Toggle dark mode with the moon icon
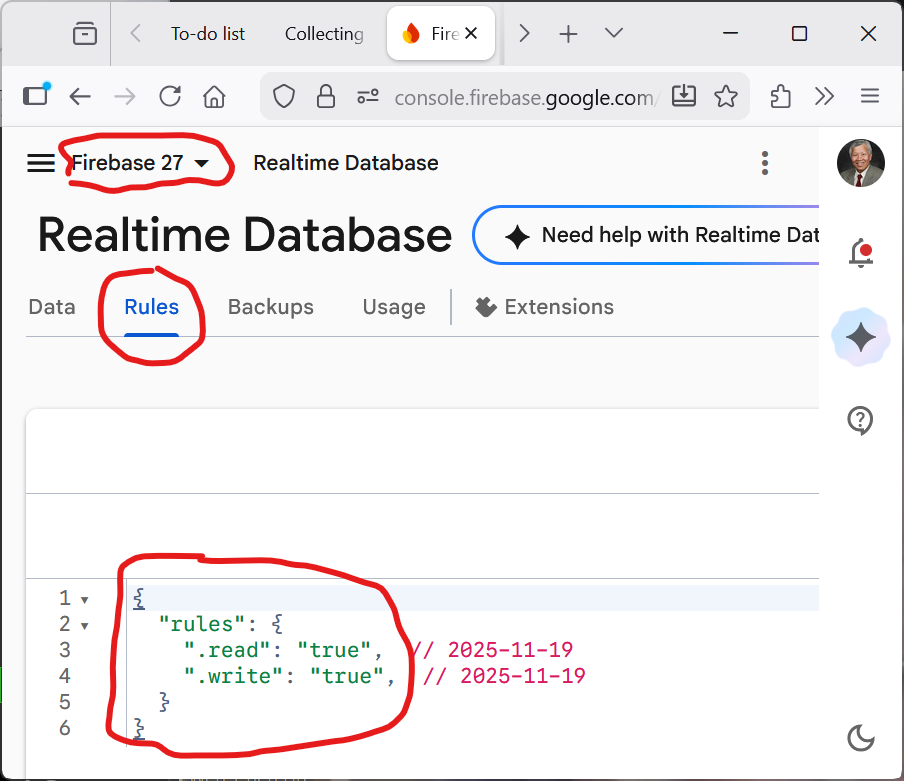This screenshot has width=904, height=781. point(860,739)
